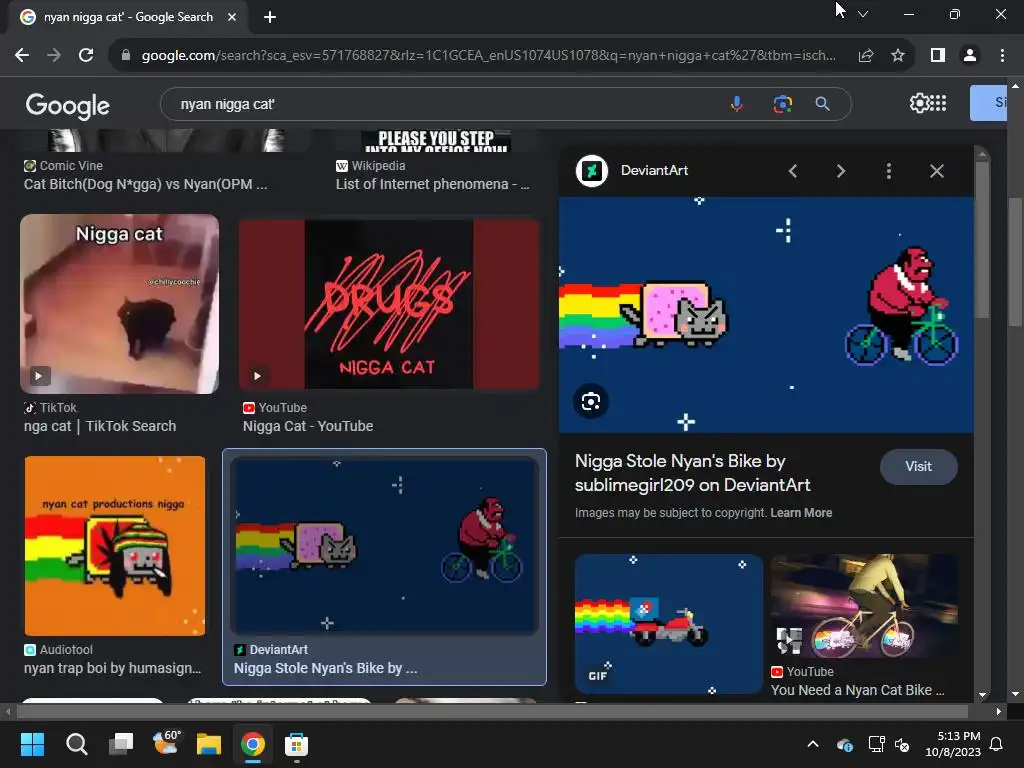
Task: Reload the current page
Action: click(86, 56)
